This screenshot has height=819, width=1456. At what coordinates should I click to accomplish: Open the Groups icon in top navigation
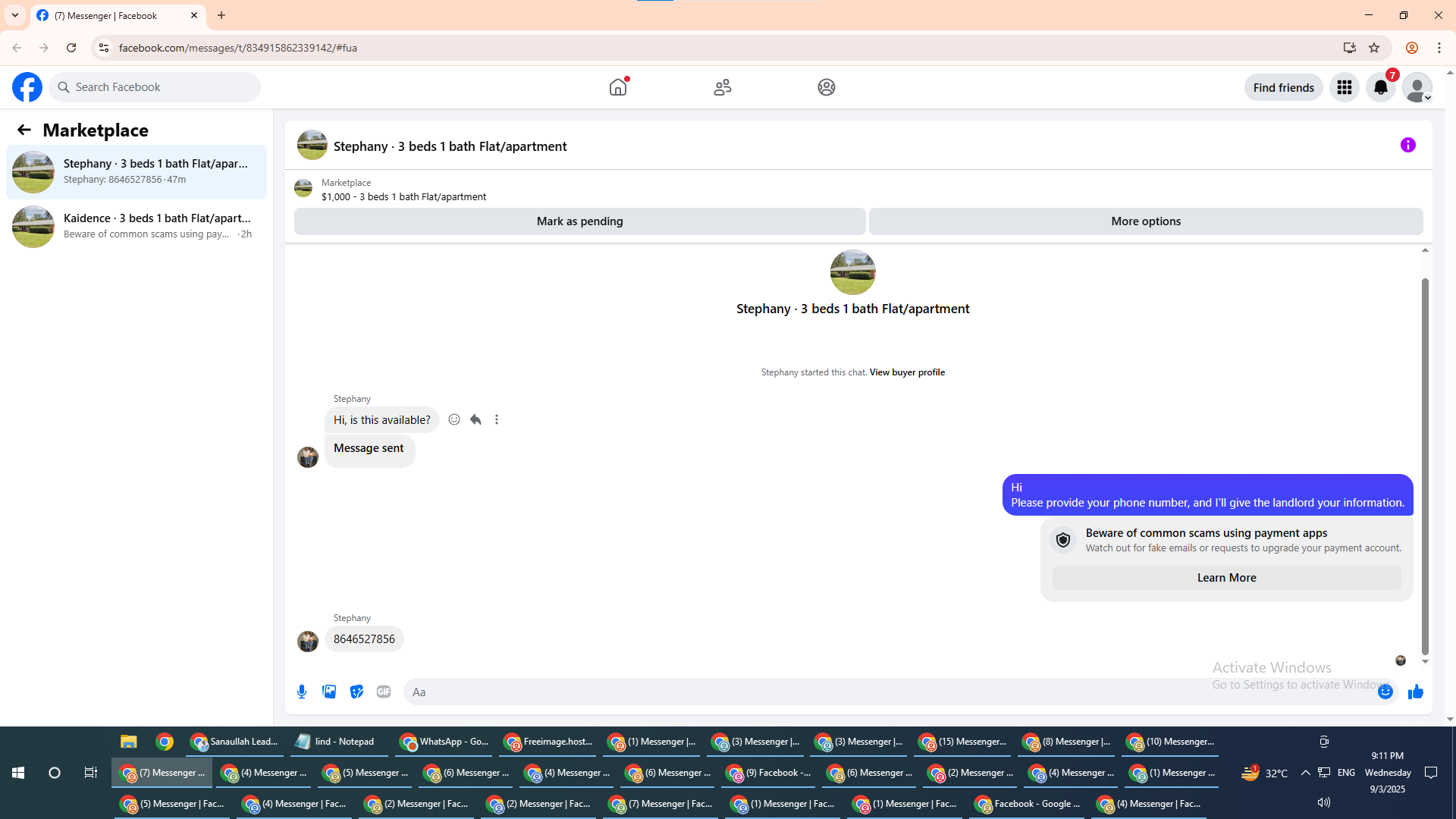click(x=827, y=87)
